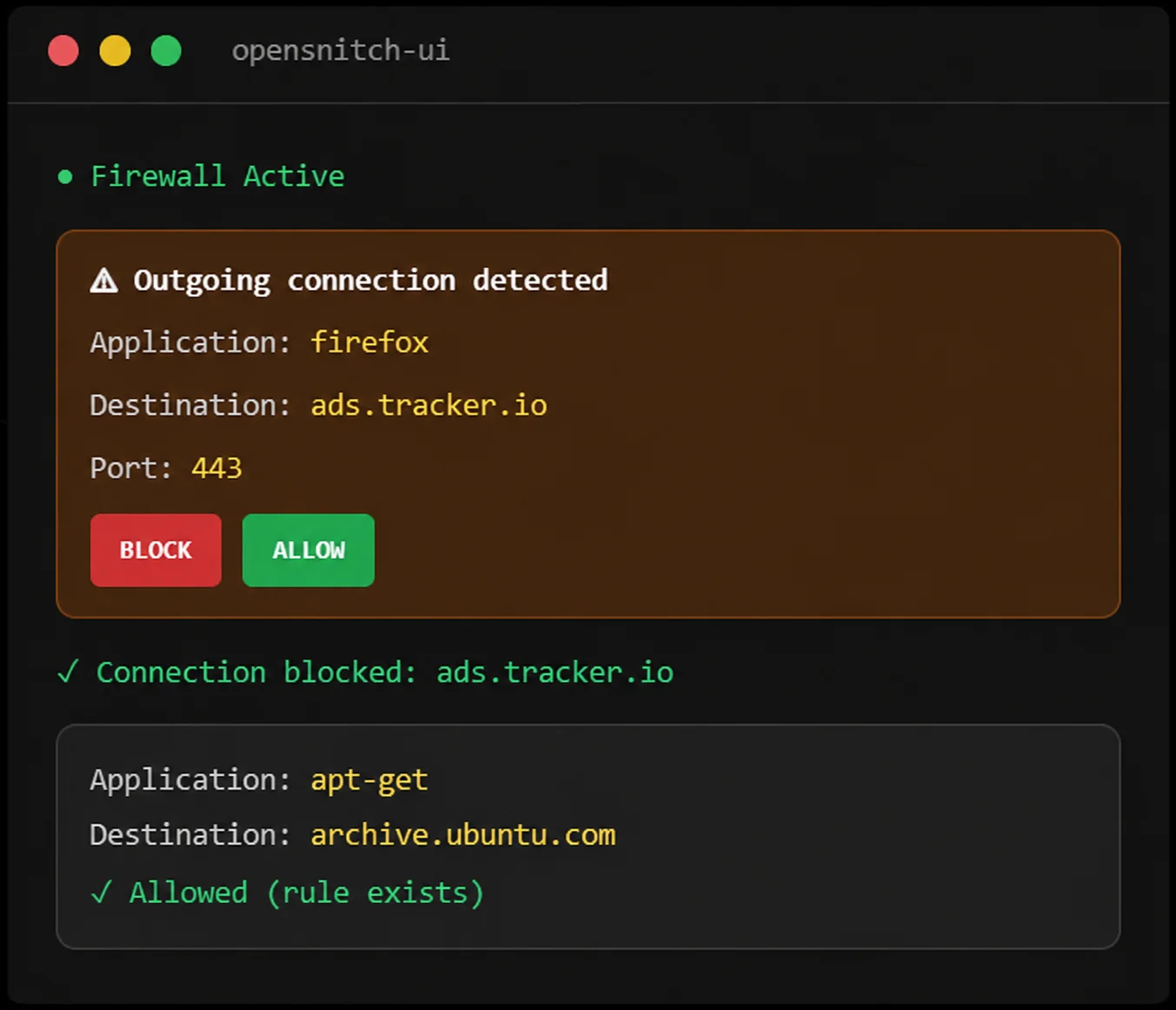Click the warning triangle icon
1176x1010 pixels.
104,281
